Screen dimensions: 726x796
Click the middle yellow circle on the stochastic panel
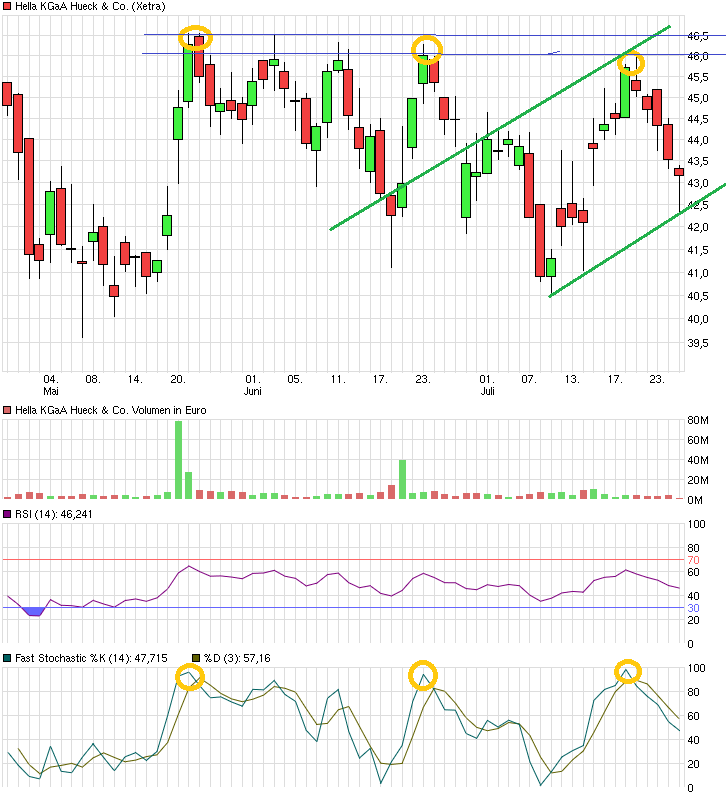pos(424,675)
